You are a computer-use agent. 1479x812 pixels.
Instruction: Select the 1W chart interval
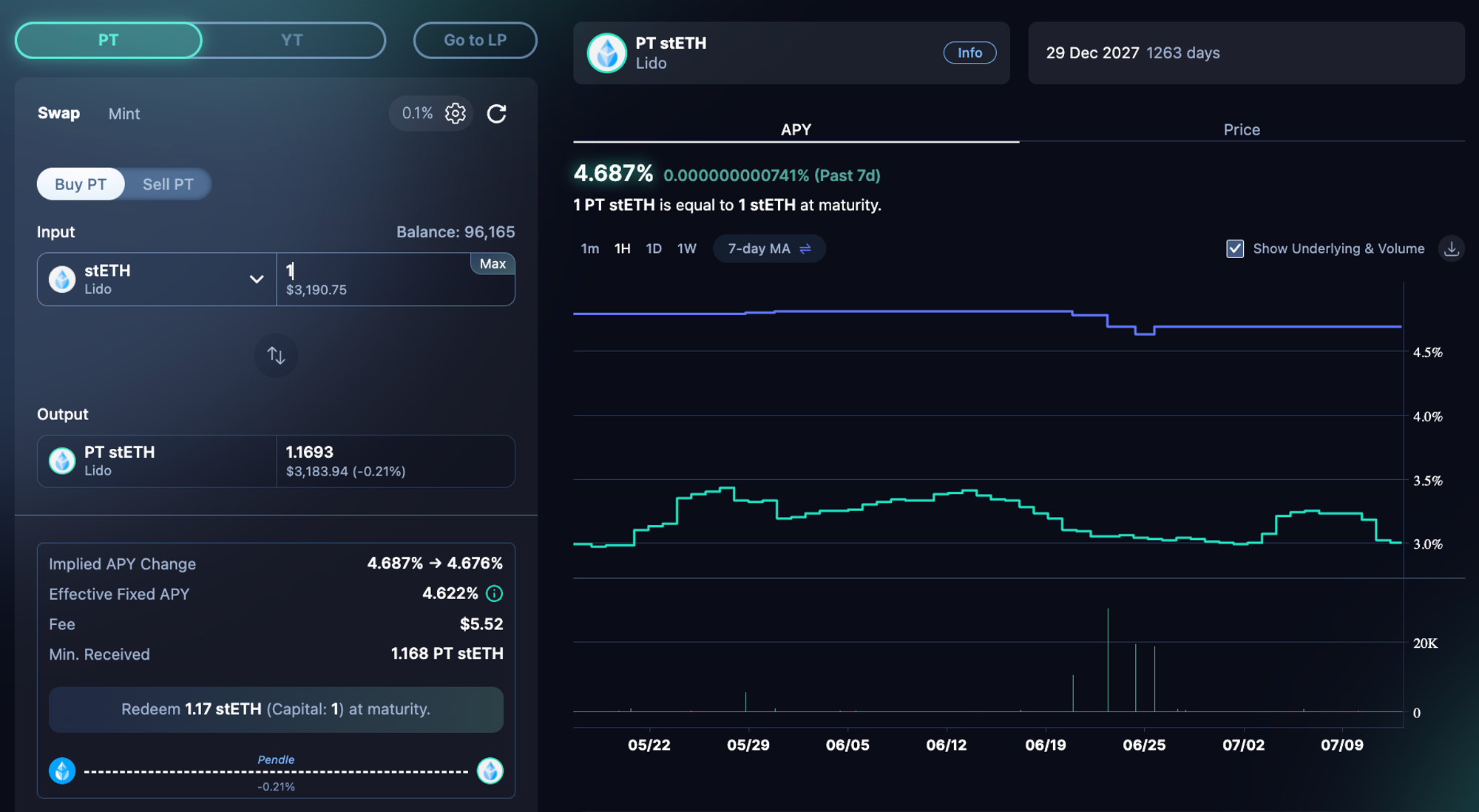[x=686, y=249]
